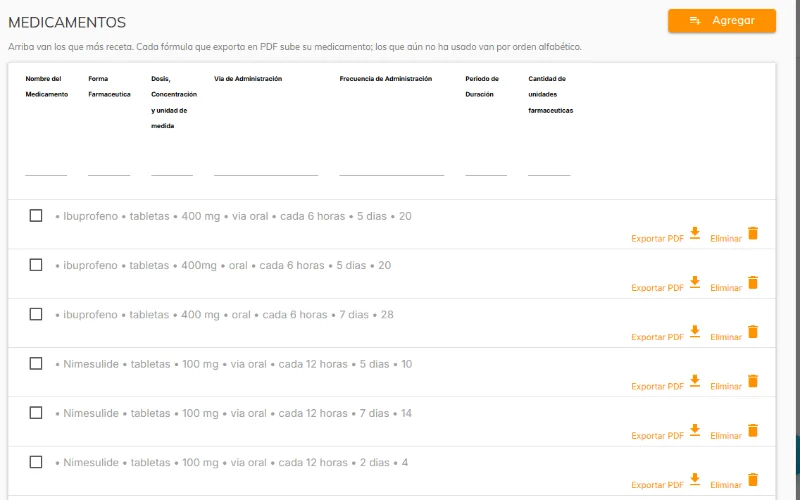Mark checkbox for Nimesulide 7 dias 14
Viewport: 800px width, 500px height.
[36, 413]
